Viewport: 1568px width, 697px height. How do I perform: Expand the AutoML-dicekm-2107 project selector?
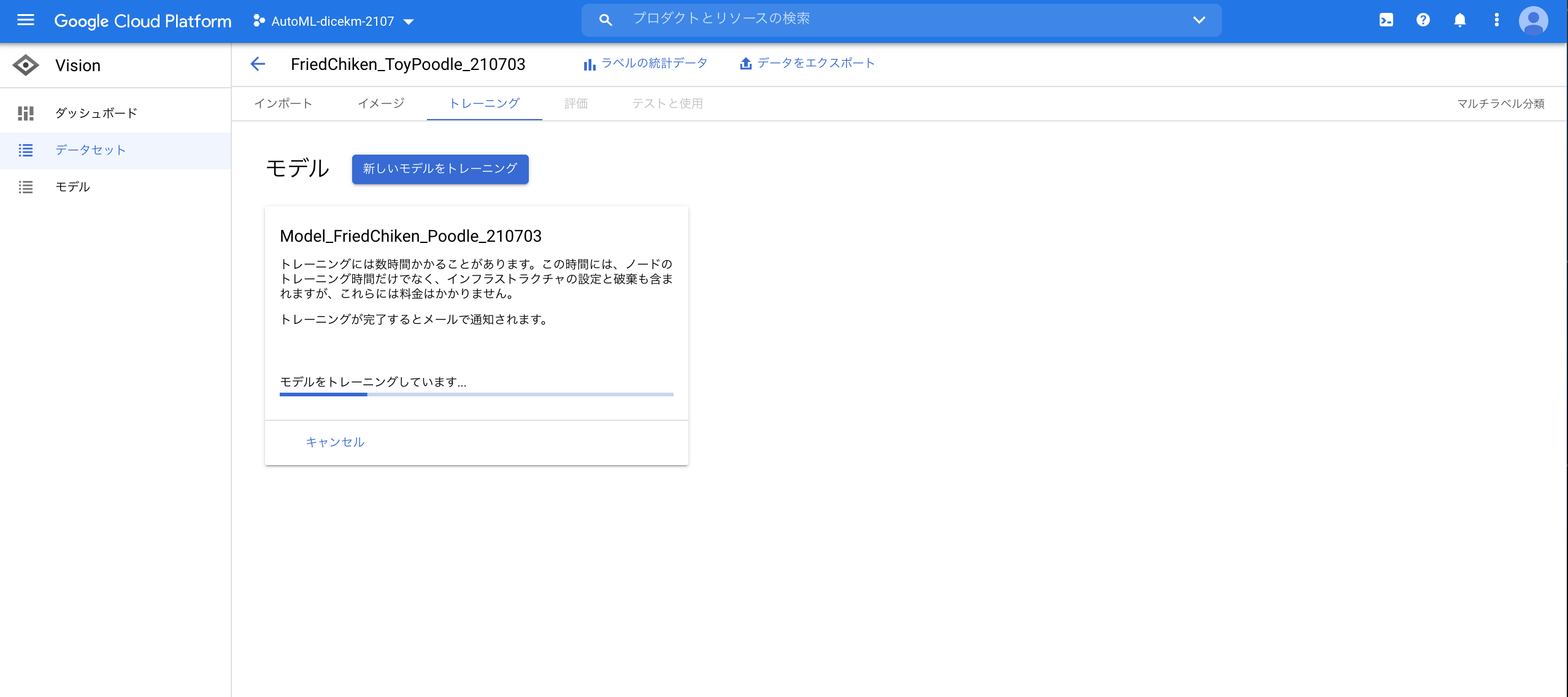coord(334,21)
